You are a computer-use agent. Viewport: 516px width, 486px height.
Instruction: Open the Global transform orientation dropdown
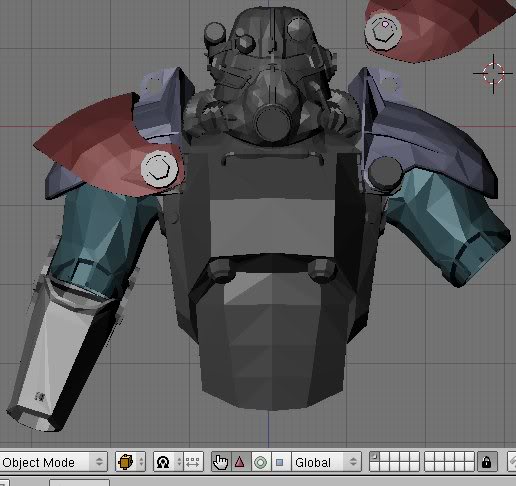[x=326, y=462]
